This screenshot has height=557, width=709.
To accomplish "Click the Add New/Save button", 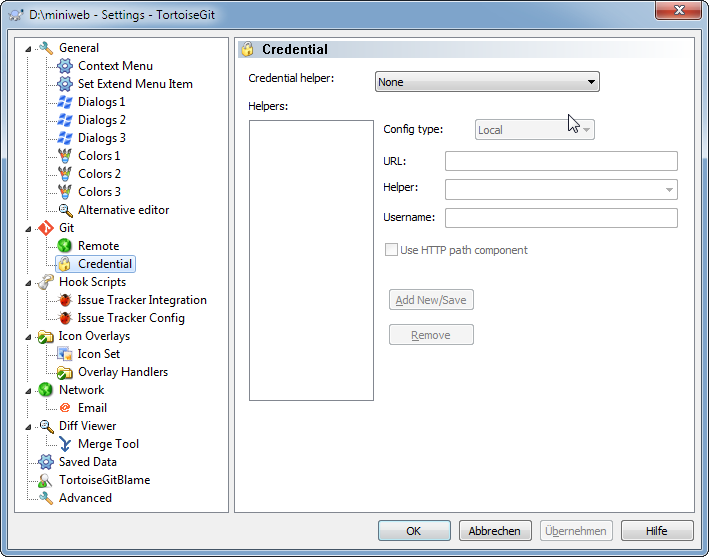I will point(431,300).
